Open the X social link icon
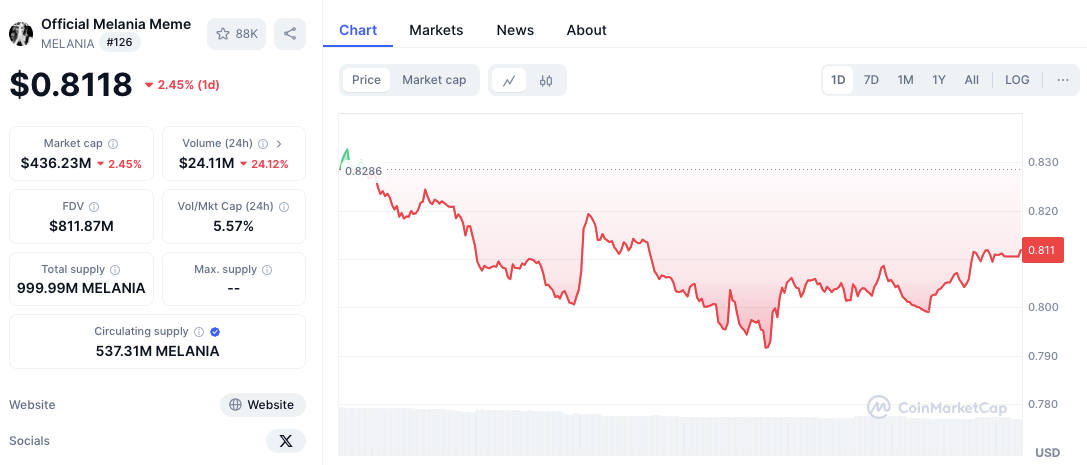This screenshot has height=465, width=1087. tap(286, 441)
